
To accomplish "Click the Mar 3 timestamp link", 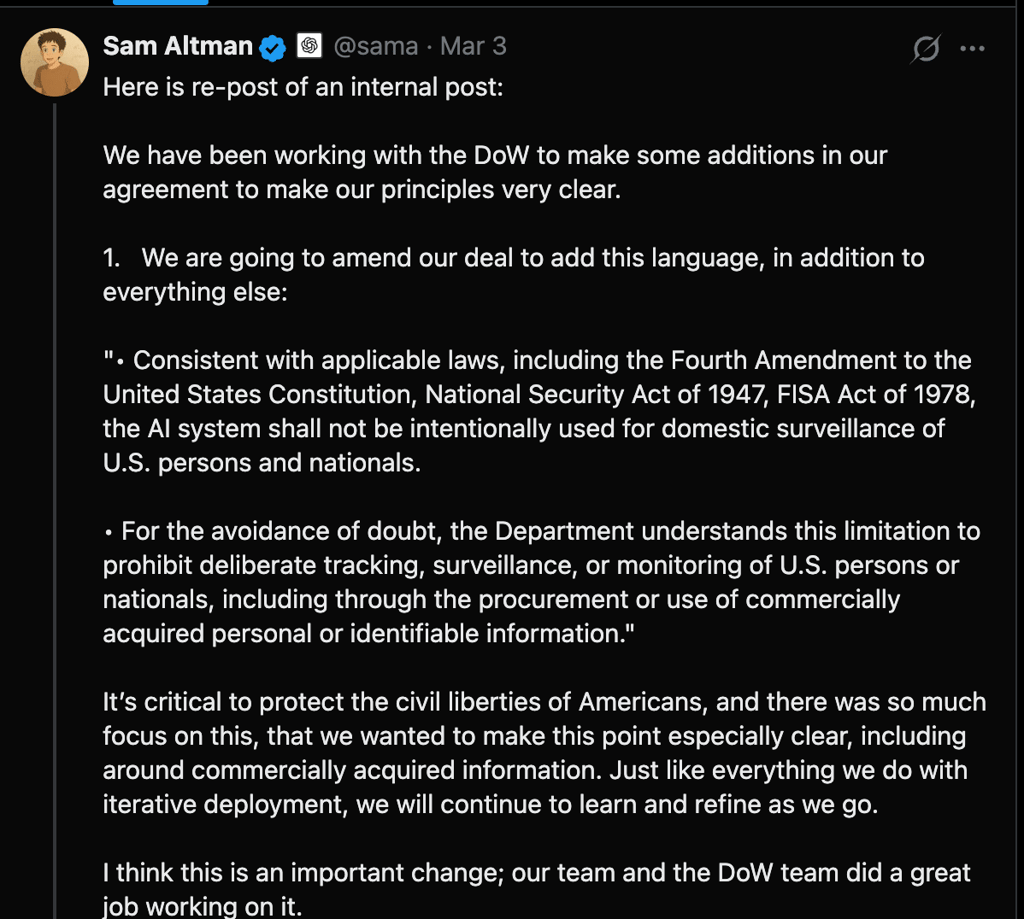I will [472, 46].
